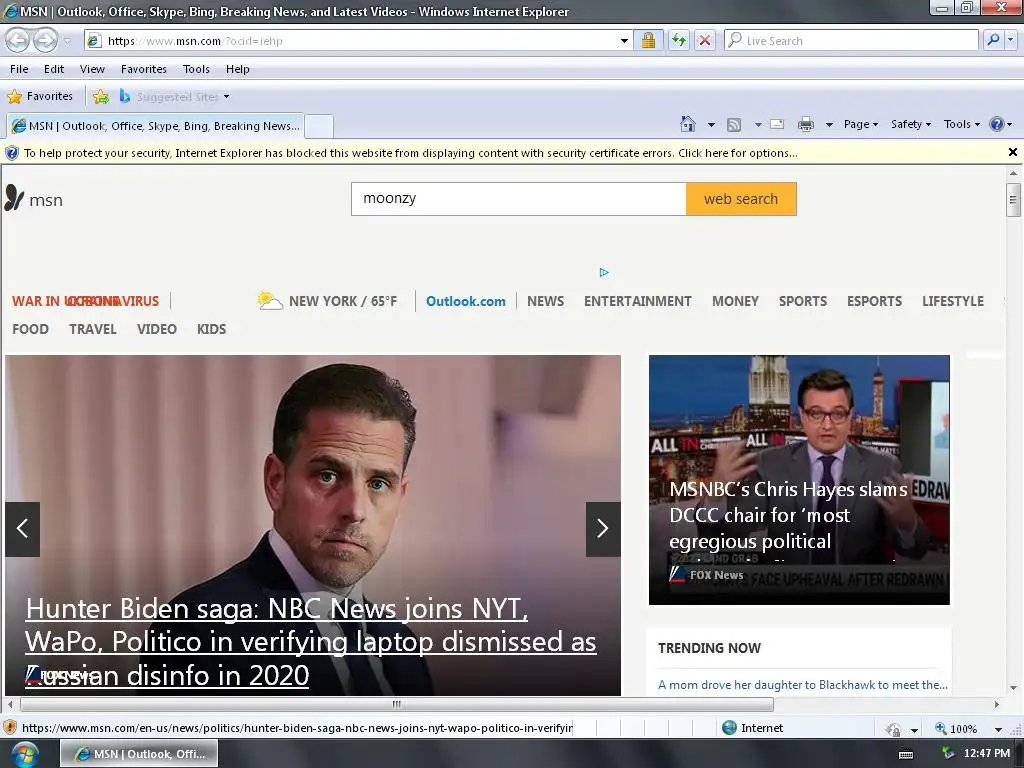
Task: Click the Read Mail icon
Action: (777, 124)
